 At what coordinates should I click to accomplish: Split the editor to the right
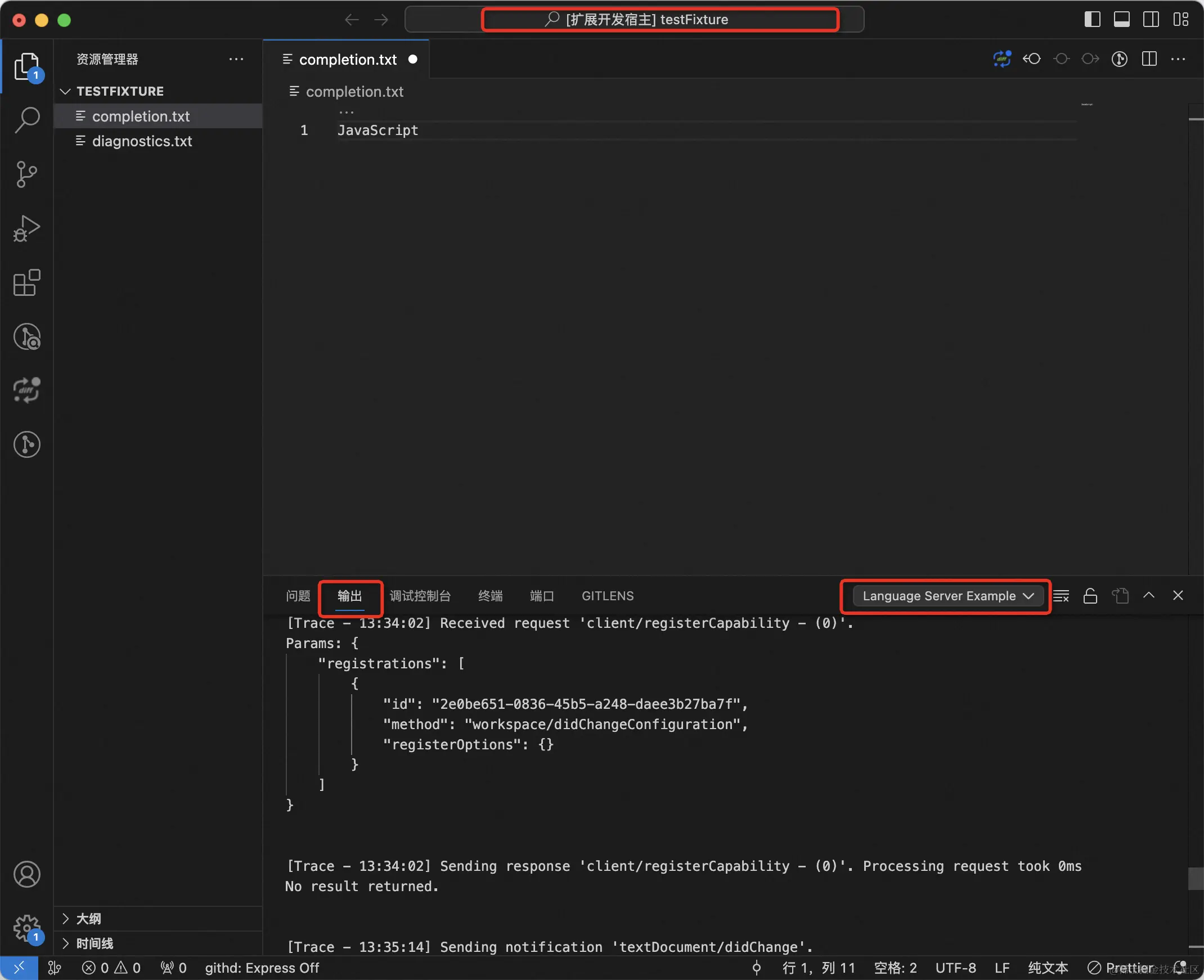tap(1149, 59)
